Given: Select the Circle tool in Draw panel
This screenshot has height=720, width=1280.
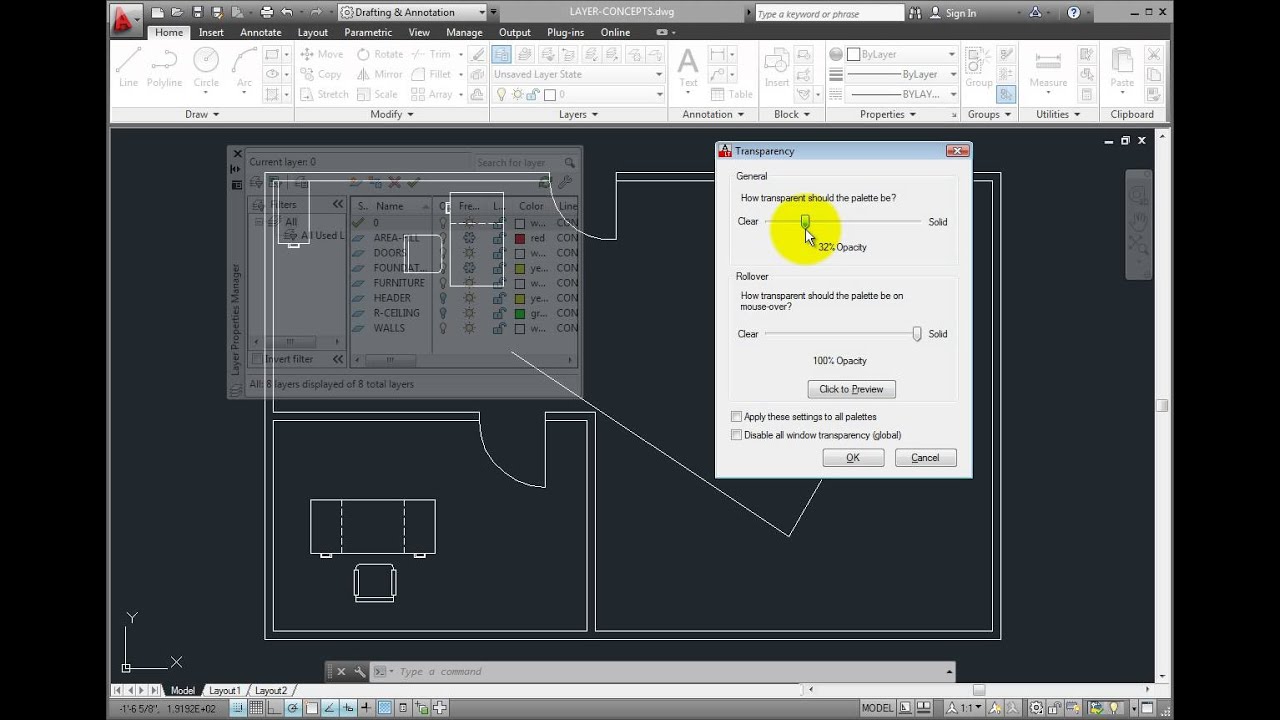Looking at the screenshot, I should pyautogui.click(x=206, y=67).
